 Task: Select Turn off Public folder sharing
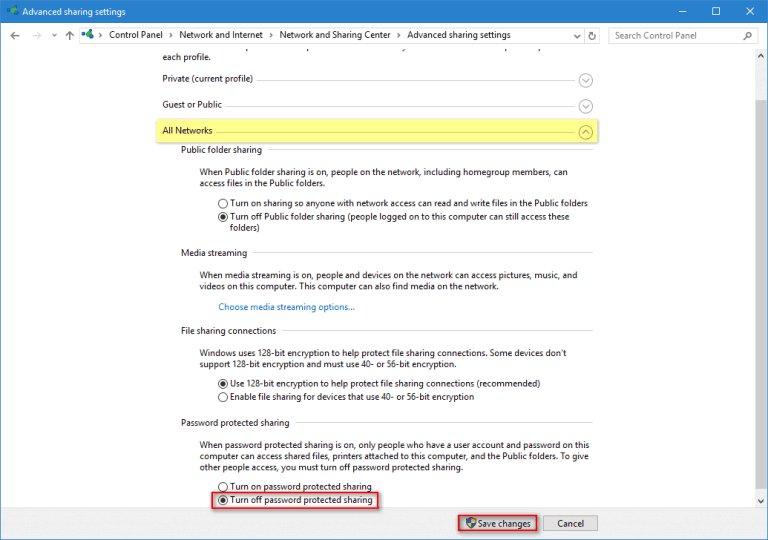coord(223,216)
